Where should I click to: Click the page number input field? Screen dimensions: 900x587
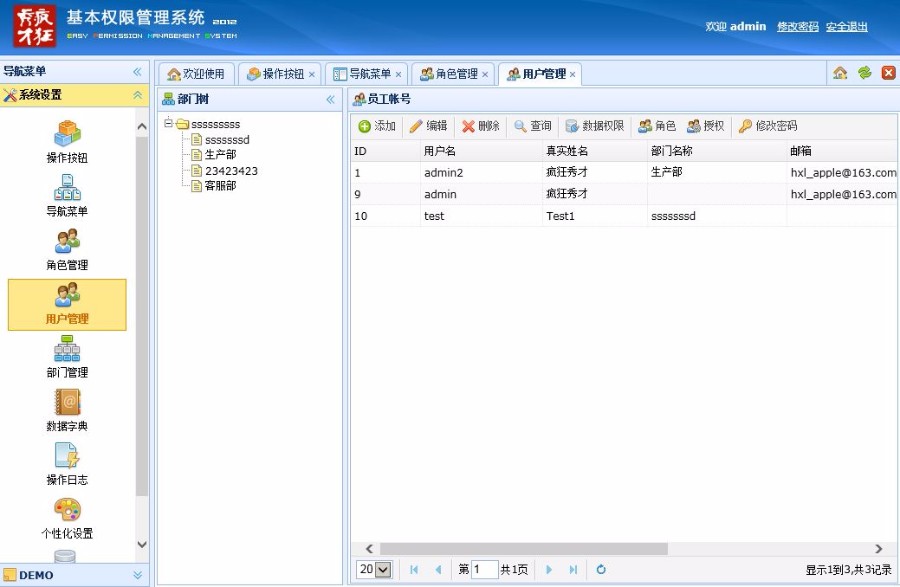click(x=484, y=569)
